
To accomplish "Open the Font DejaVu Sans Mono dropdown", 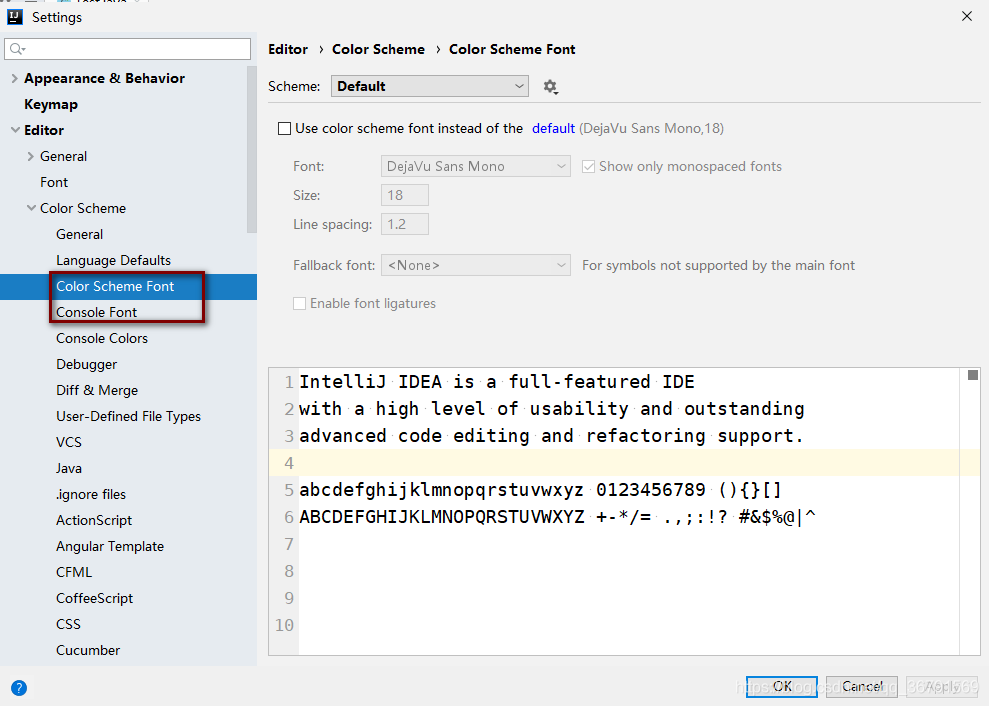I will (476, 166).
